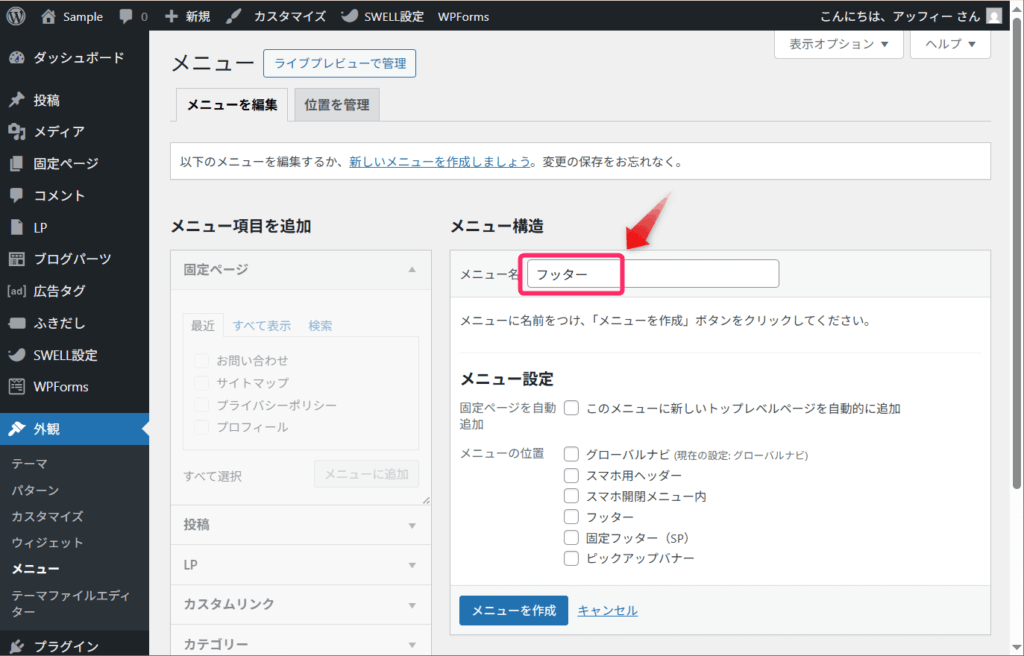Open カスタマイズ submenu item in sidebar
This screenshot has width=1024, height=656.
[x=47, y=516]
